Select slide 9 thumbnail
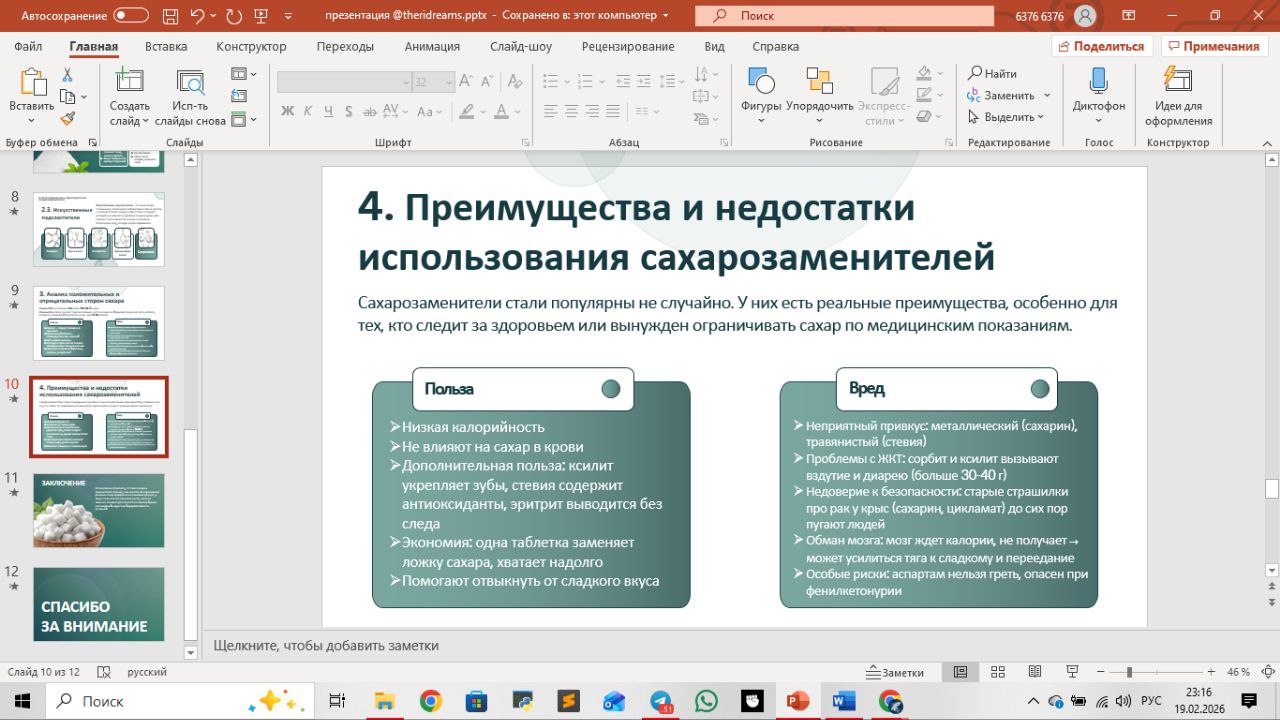The width and height of the screenshot is (1280, 720). pos(98,323)
